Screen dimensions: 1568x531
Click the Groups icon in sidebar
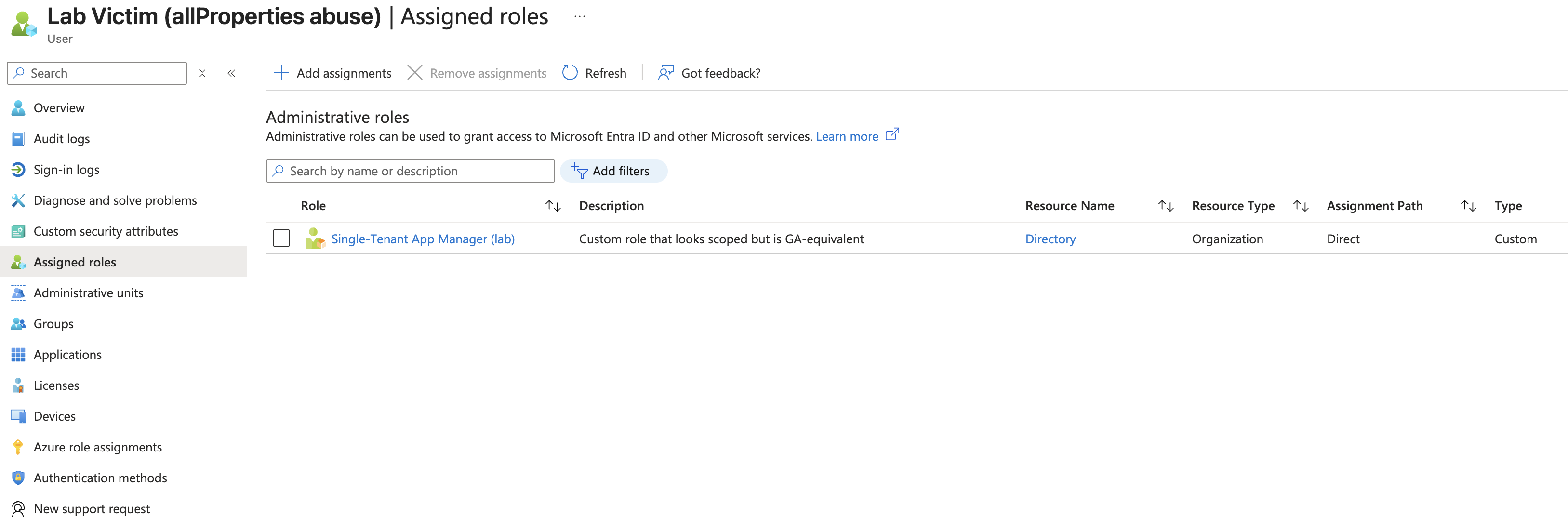(18, 324)
